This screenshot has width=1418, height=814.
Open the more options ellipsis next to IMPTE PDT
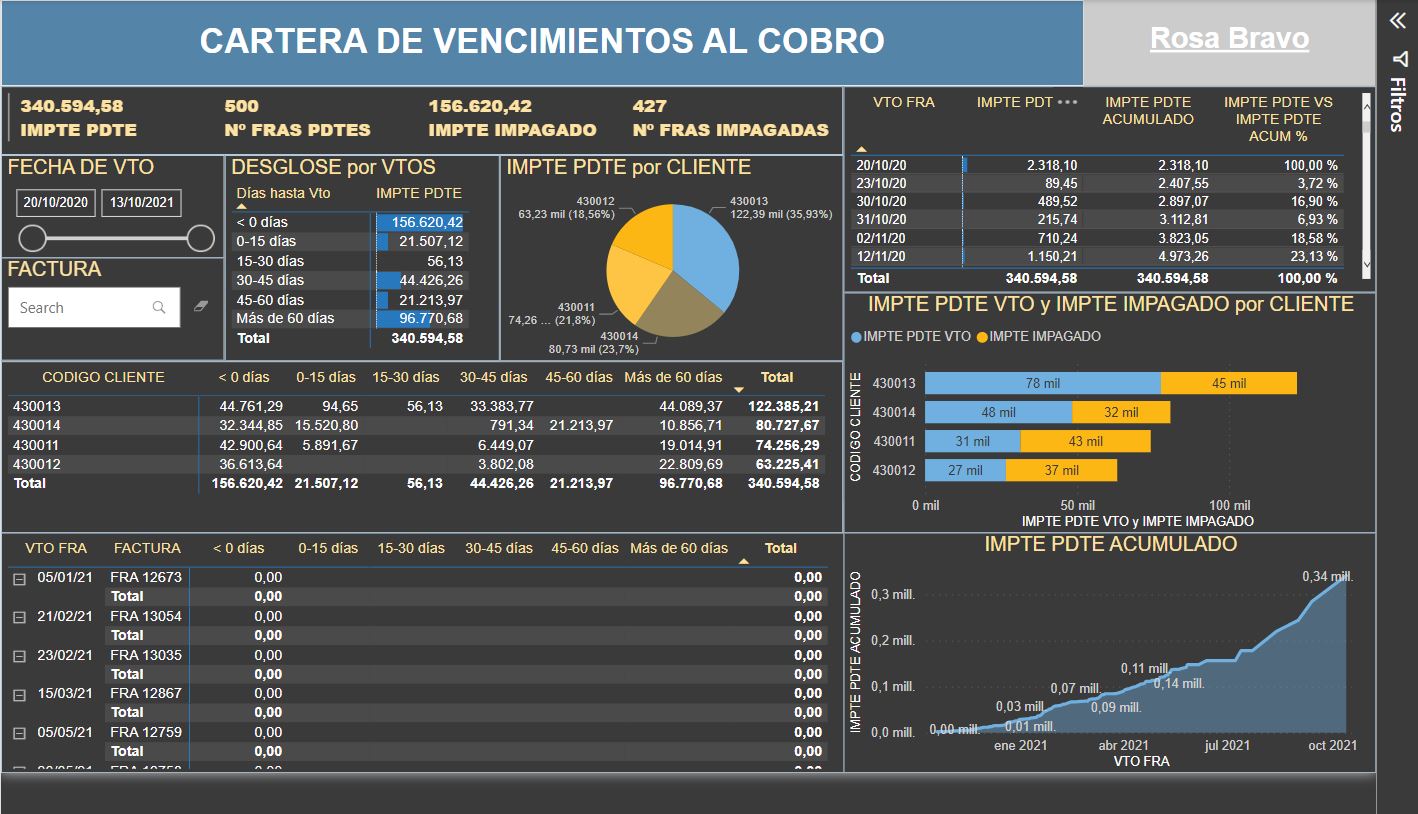pos(1067,102)
